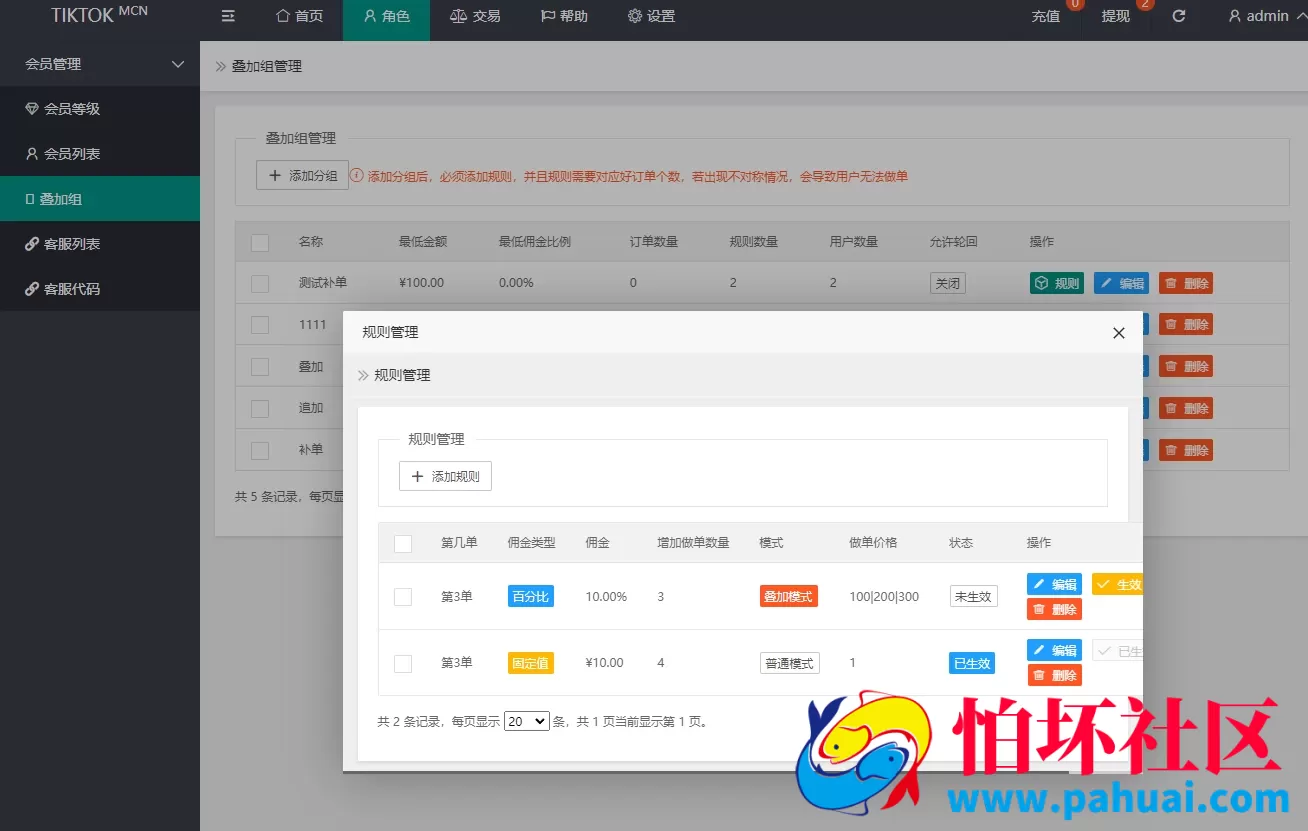Screen dimensions: 1308x831
Task: Click the ¥10.00 commission cell
Action: pyautogui.click(x=604, y=663)
